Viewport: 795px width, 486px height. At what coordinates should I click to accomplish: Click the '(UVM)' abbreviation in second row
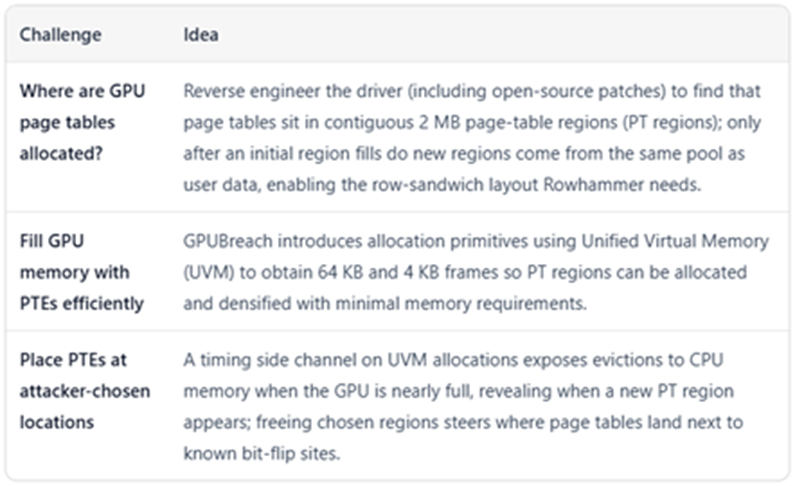coord(208,272)
